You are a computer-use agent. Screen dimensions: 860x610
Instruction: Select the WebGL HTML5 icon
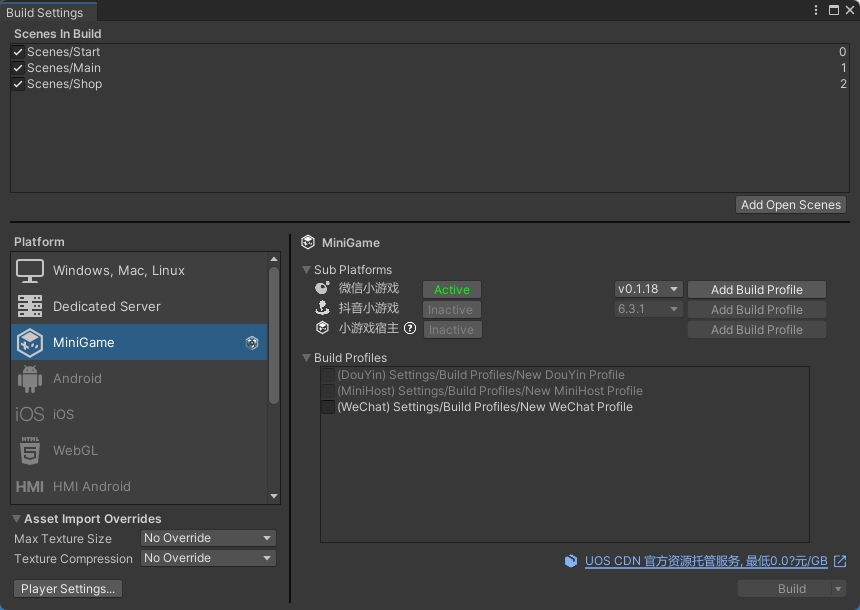pyautogui.click(x=30, y=451)
